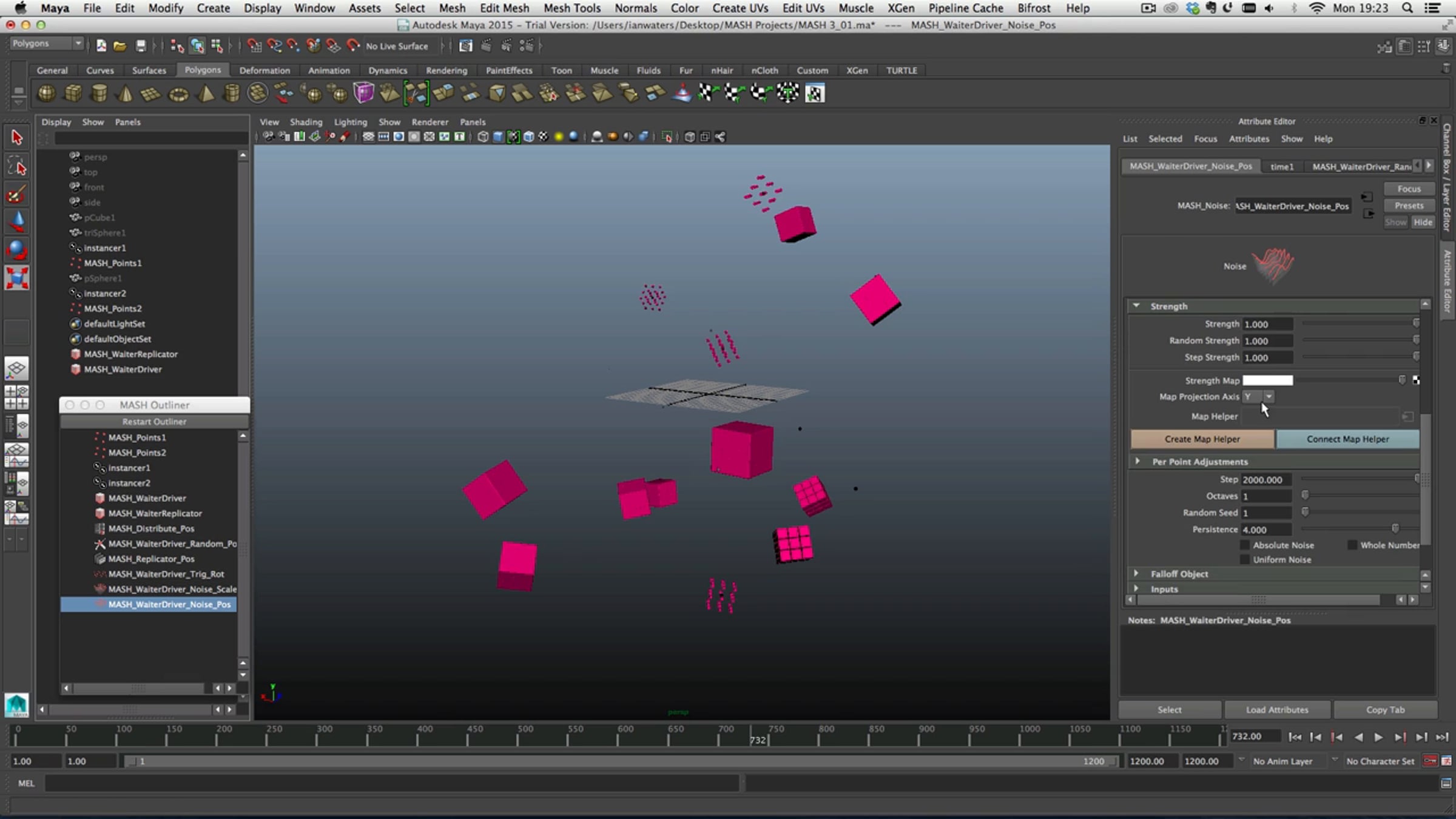Click the Restart Outliner button
Screen dimensions: 1456x819
coord(154,422)
